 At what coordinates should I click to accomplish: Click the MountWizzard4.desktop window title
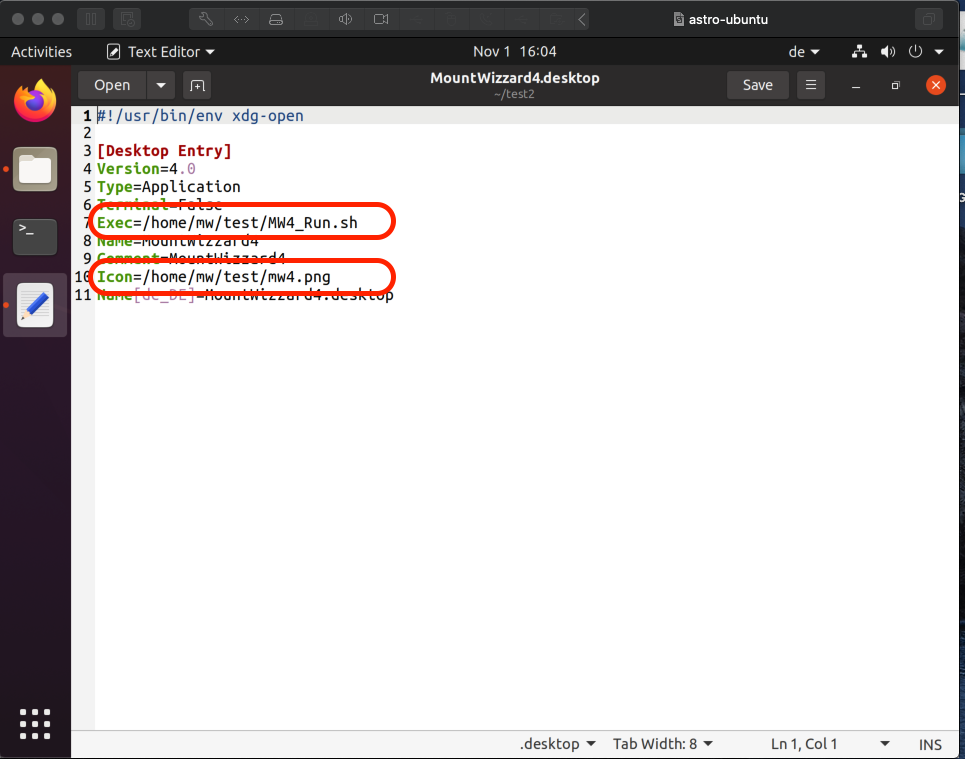click(515, 78)
